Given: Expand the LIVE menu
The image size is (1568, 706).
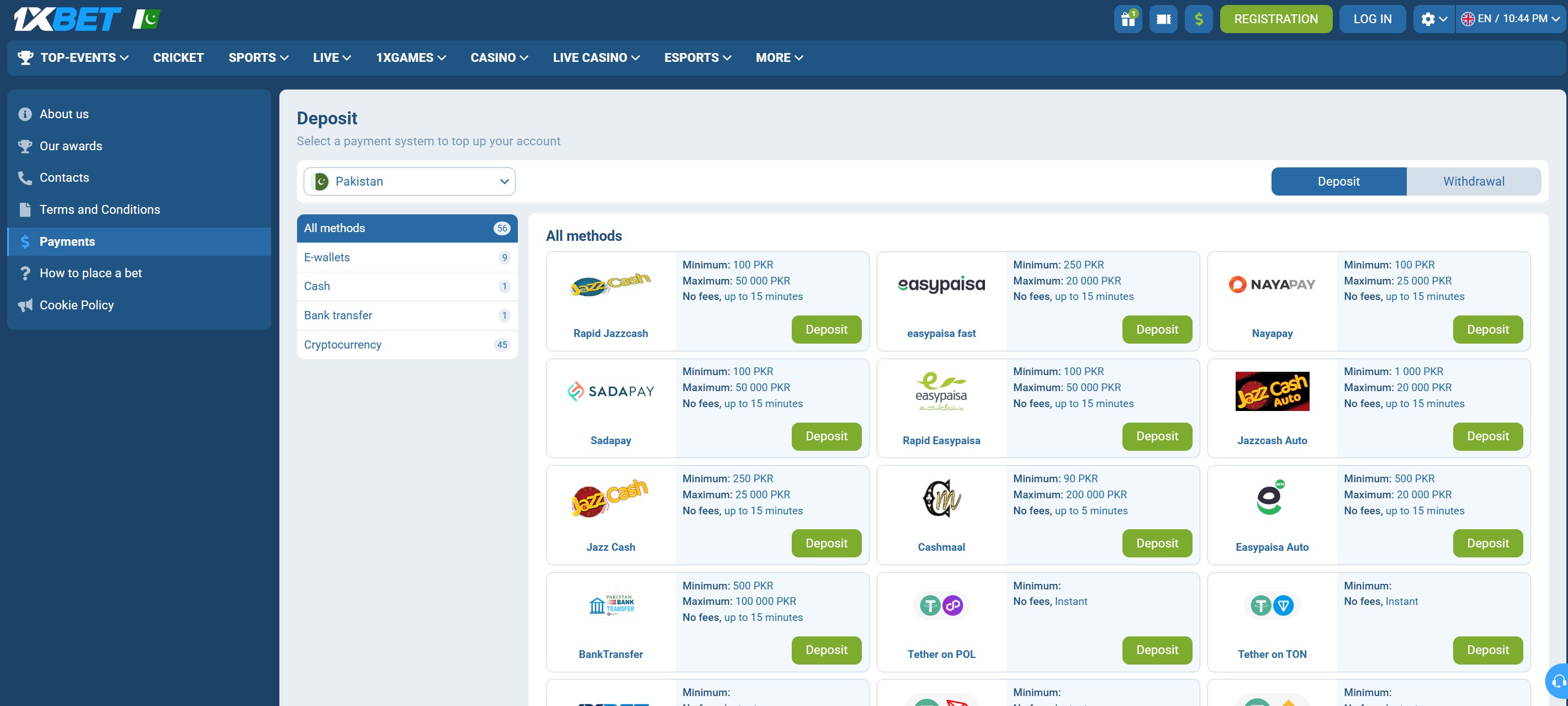Looking at the screenshot, I should tap(332, 58).
